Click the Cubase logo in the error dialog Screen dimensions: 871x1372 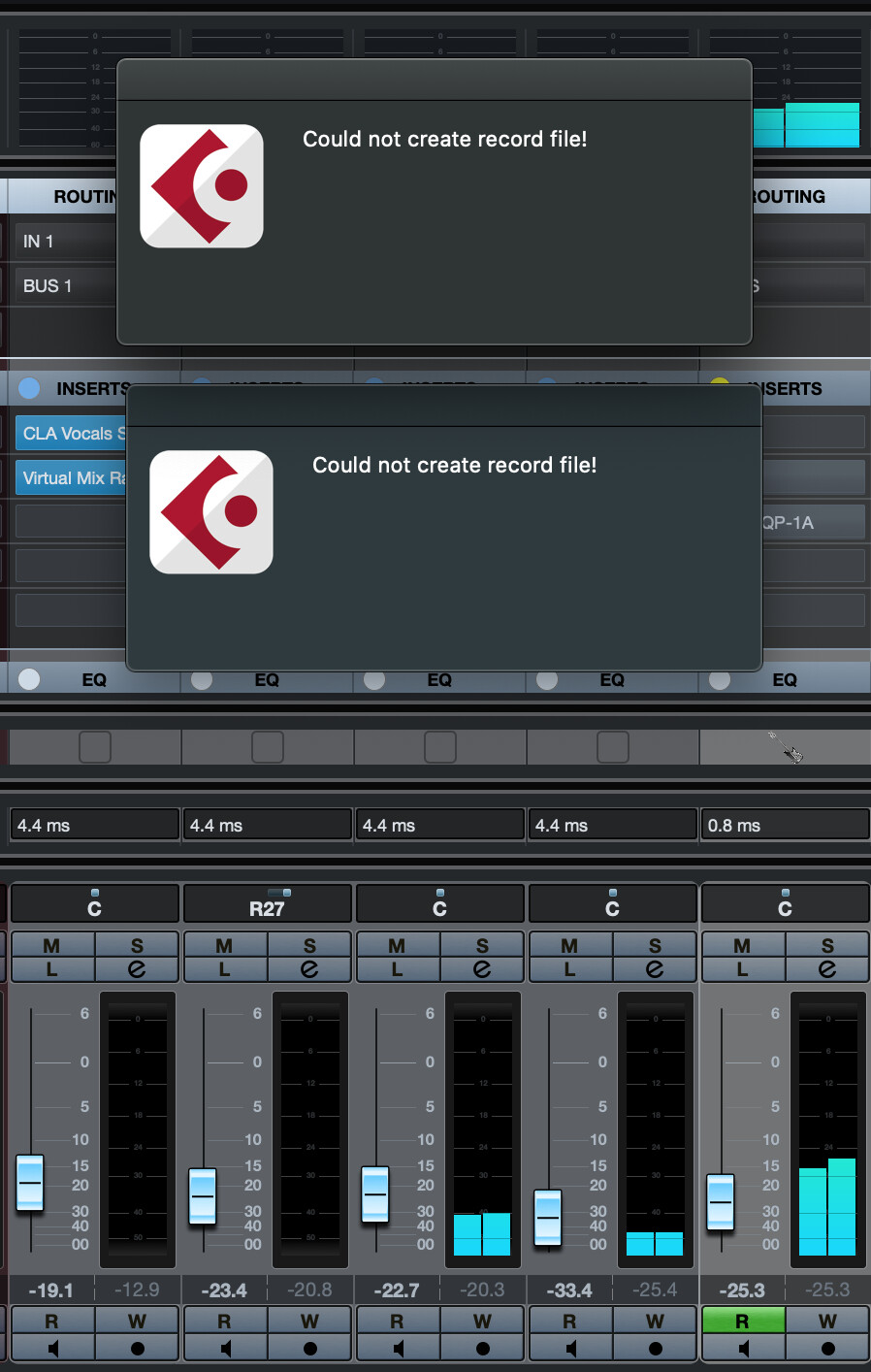point(202,186)
